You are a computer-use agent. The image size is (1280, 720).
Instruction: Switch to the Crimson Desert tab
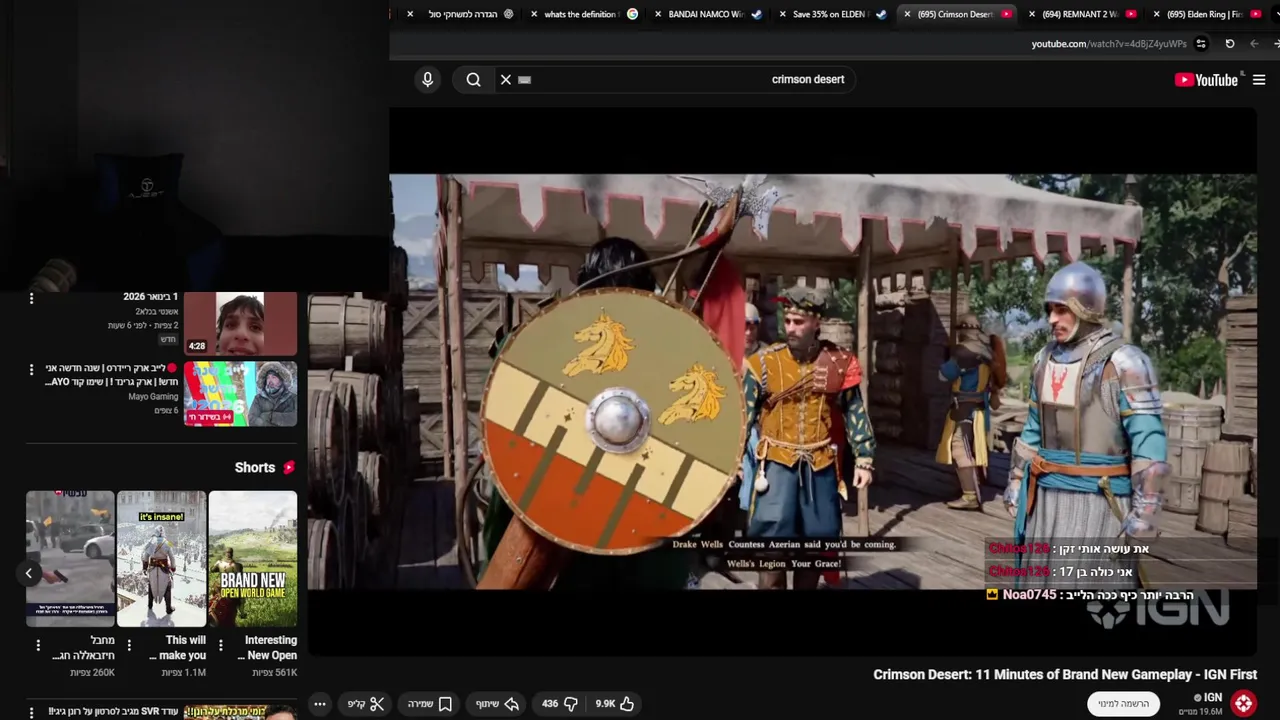[955, 14]
